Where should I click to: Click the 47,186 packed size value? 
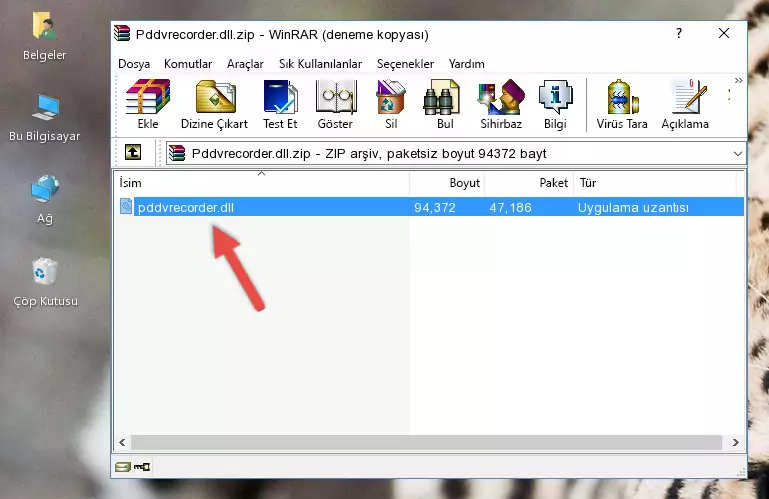coord(510,208)
